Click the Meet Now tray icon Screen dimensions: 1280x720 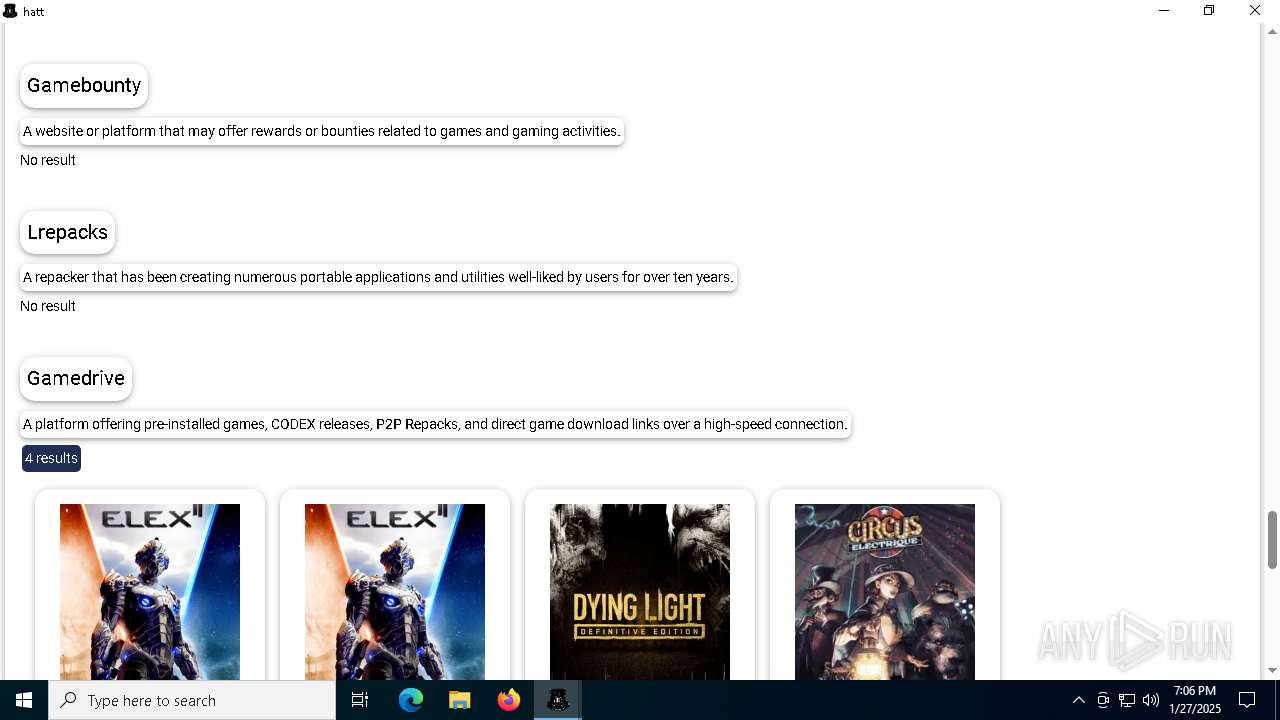(x=1103, y=700)
